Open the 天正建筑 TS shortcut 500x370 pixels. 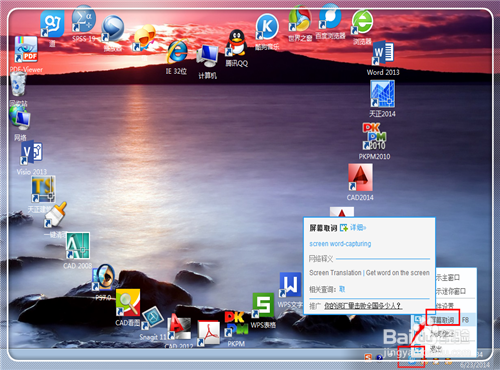pyautogui.click(x=43, y=189)
